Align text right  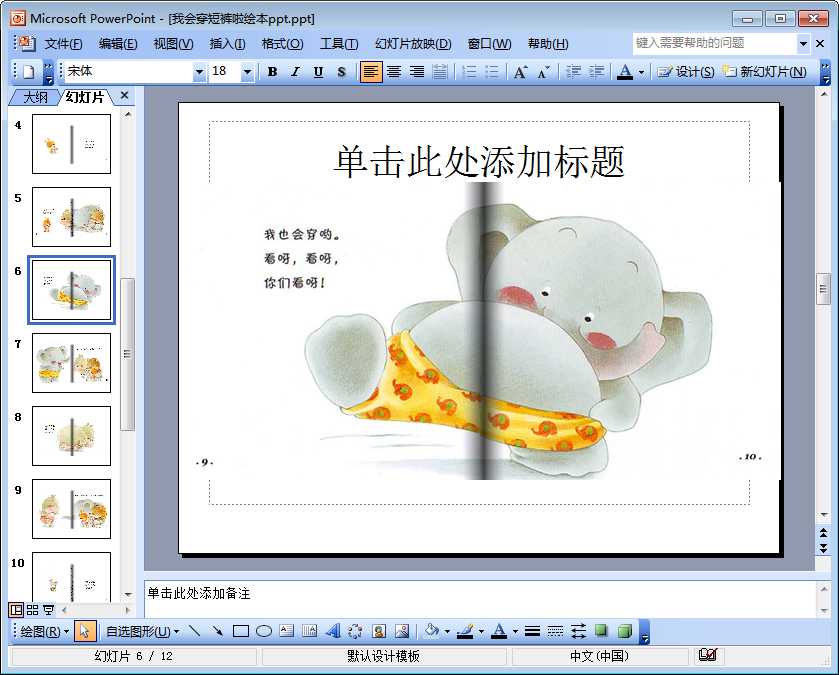(417, 72)
